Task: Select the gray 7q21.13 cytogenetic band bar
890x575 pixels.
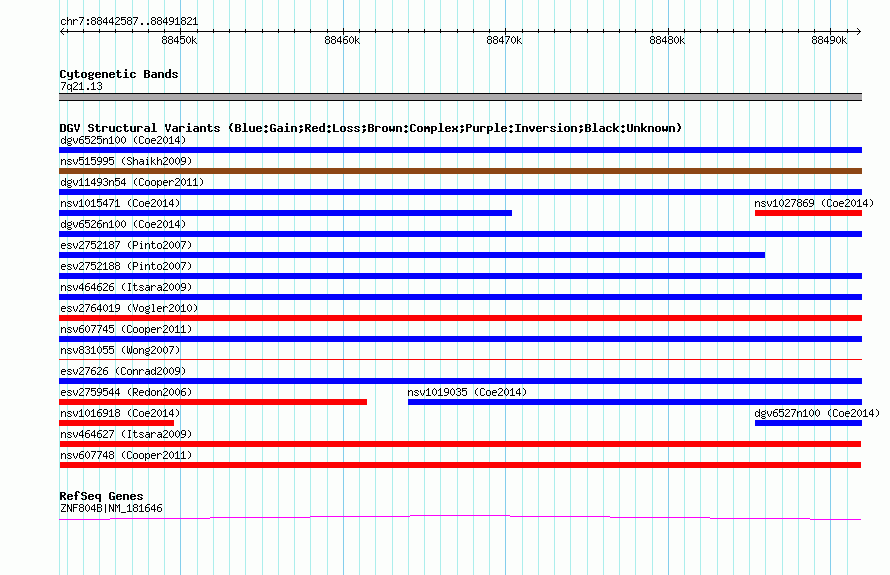Action: (x=460, y=97)
